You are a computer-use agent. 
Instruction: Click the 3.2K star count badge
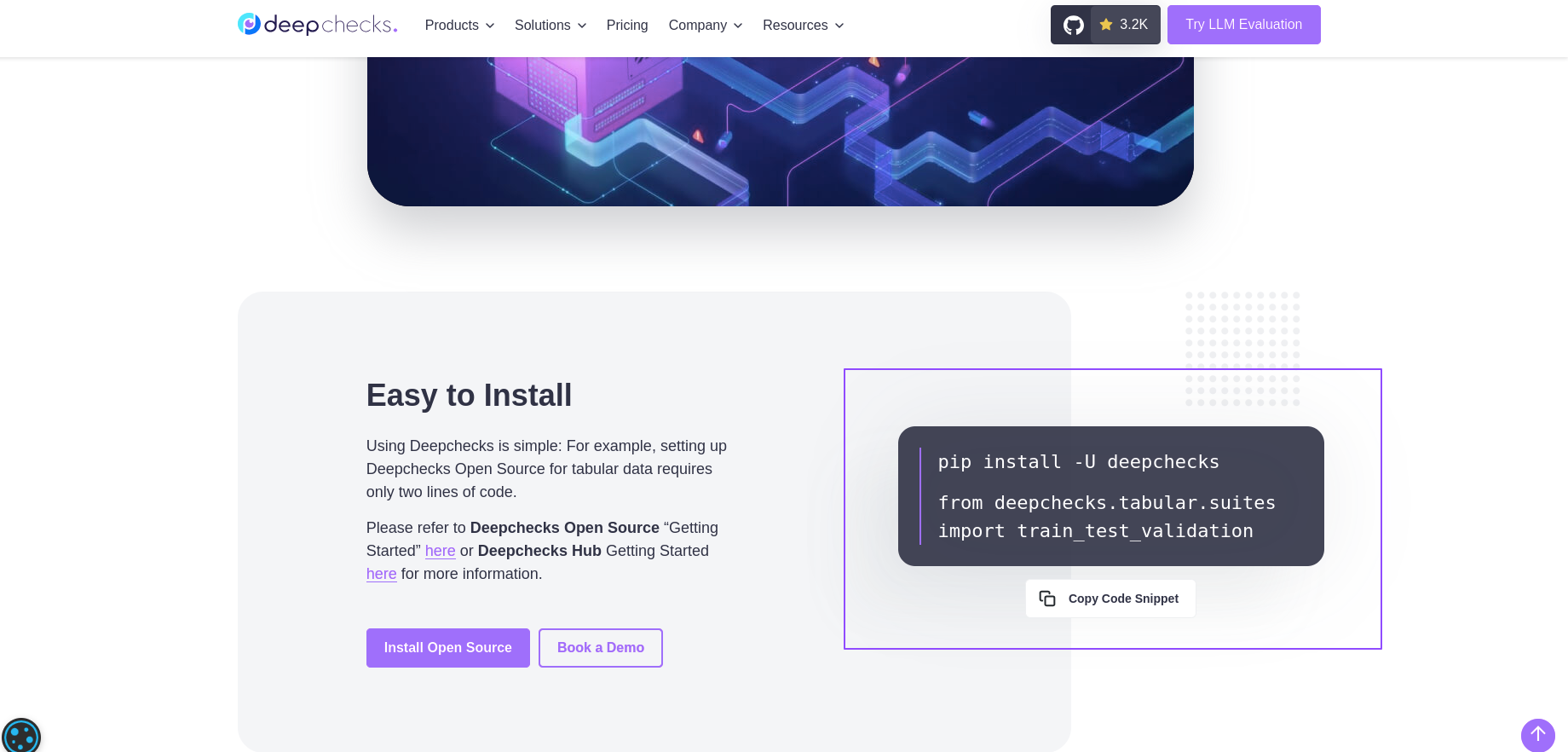(x=1125, y=25)
